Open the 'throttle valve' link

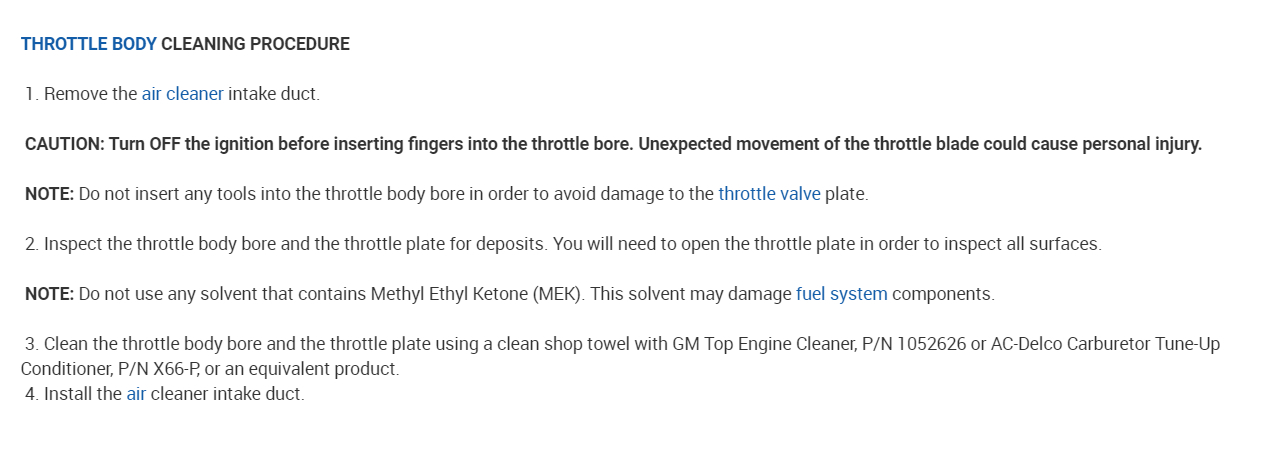coord(769,194)
